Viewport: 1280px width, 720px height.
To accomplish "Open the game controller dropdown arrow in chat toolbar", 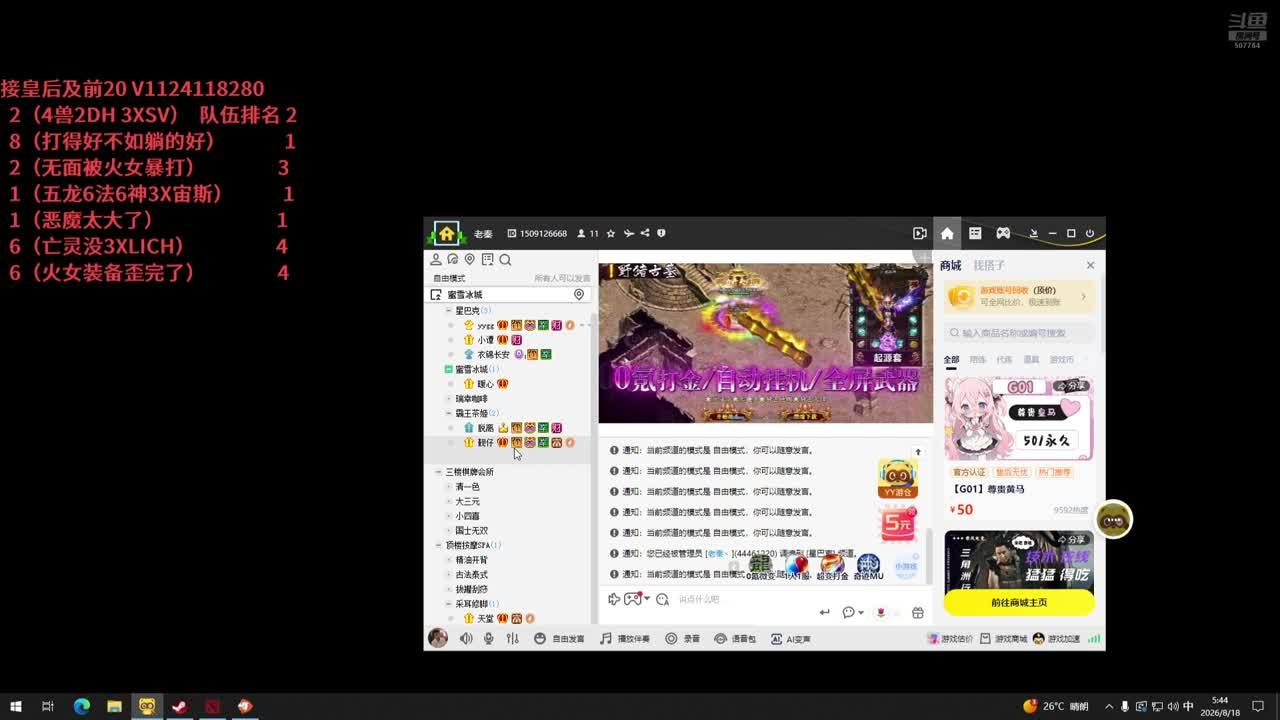I will coord(647,599).
